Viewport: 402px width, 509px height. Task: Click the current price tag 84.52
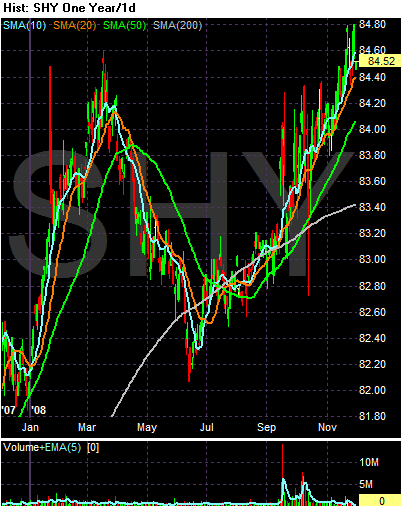[379, 61]
